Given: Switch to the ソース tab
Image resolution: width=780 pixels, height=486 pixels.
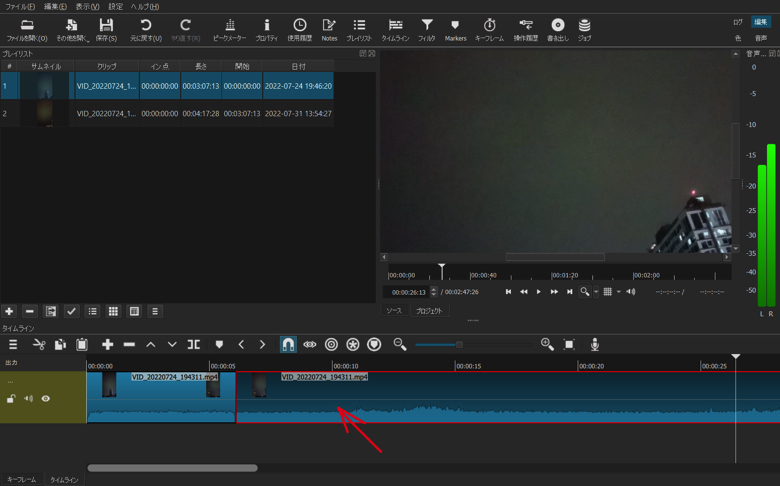Looking at the screenshot, I should point(394,311).
